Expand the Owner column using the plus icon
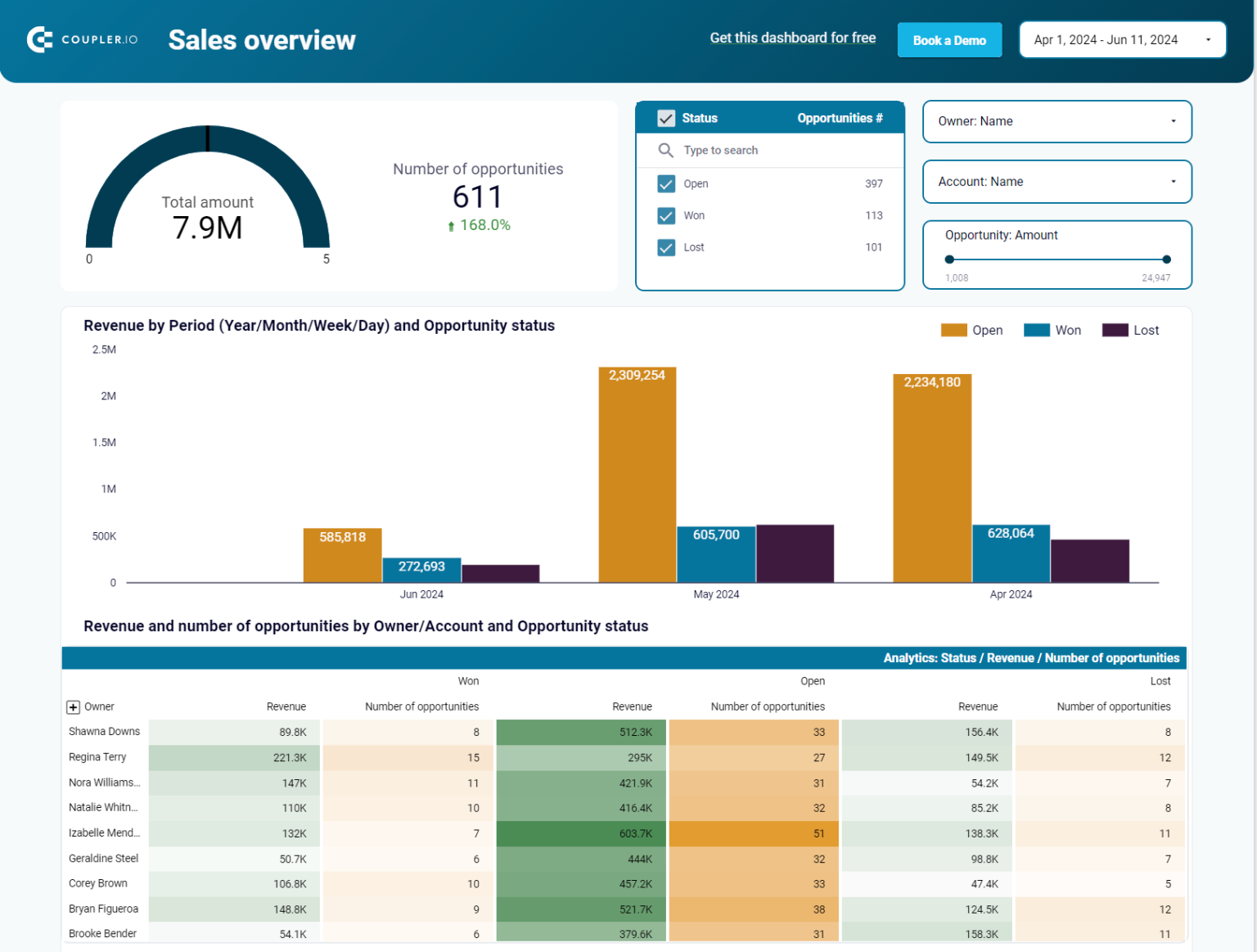The height and width of the screenshot is (952, 1257). (x=74, y=706)
